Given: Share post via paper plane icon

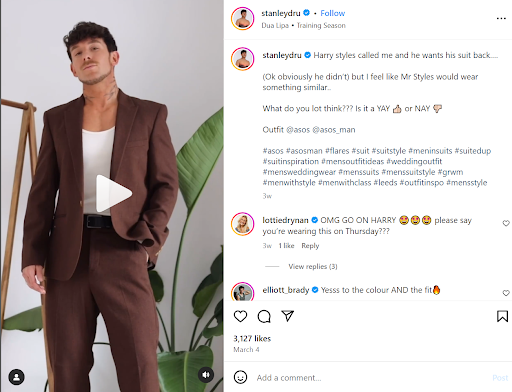Looking at the screenshot, I should click(x=287, y=316).
